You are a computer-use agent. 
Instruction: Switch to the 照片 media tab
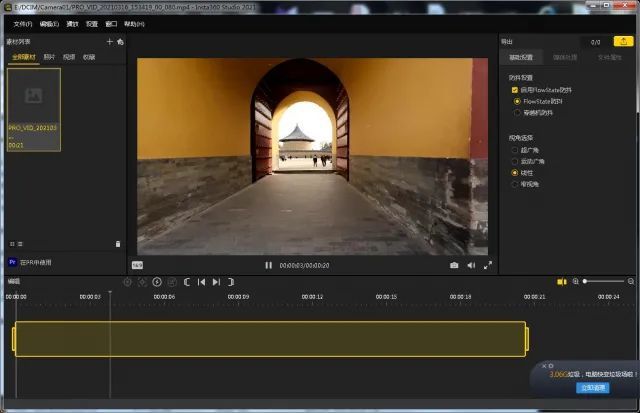(49, 57)
